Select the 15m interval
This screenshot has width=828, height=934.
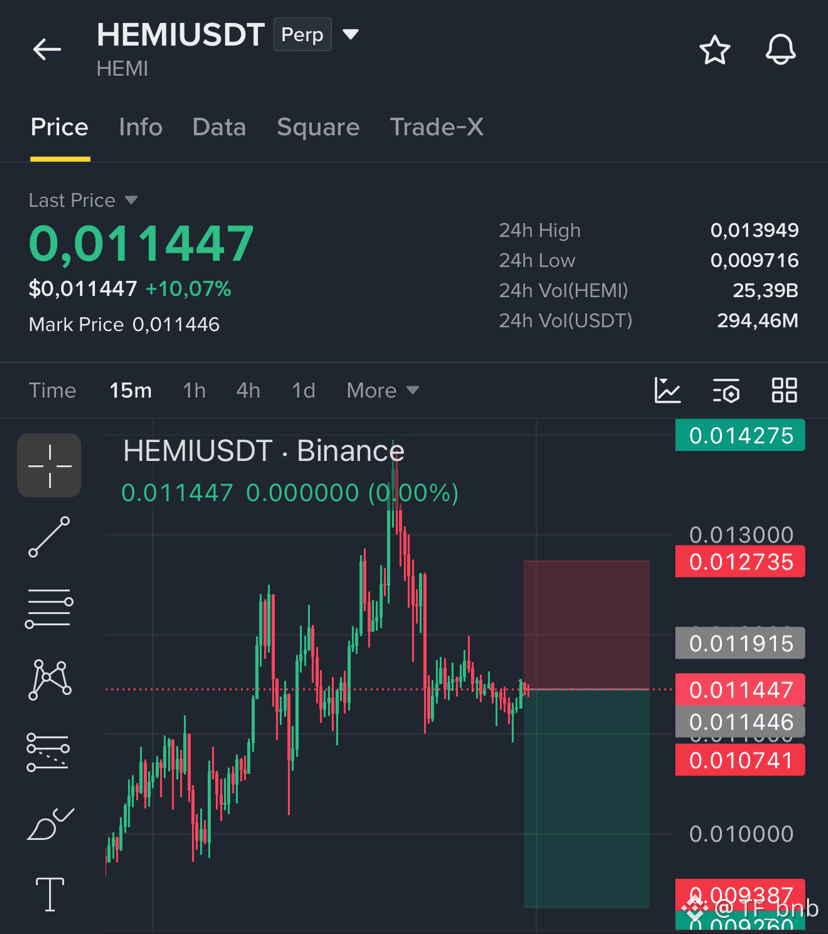130,391
